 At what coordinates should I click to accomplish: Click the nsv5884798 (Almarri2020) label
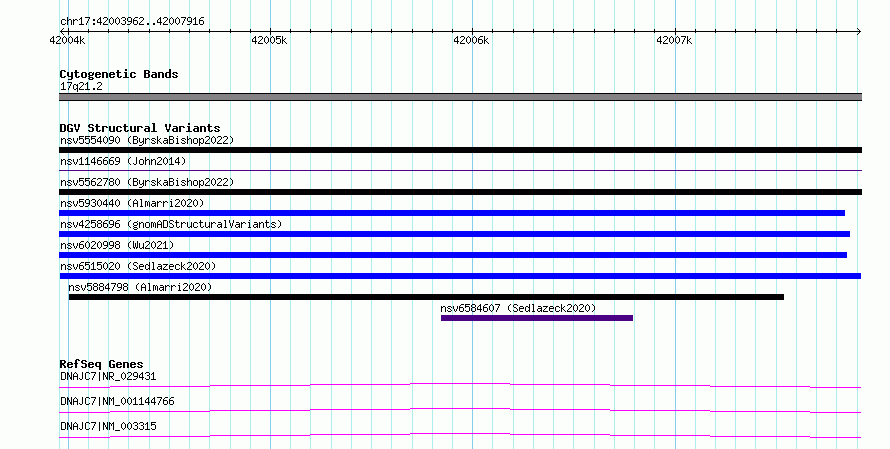click(x=140, y=287)
